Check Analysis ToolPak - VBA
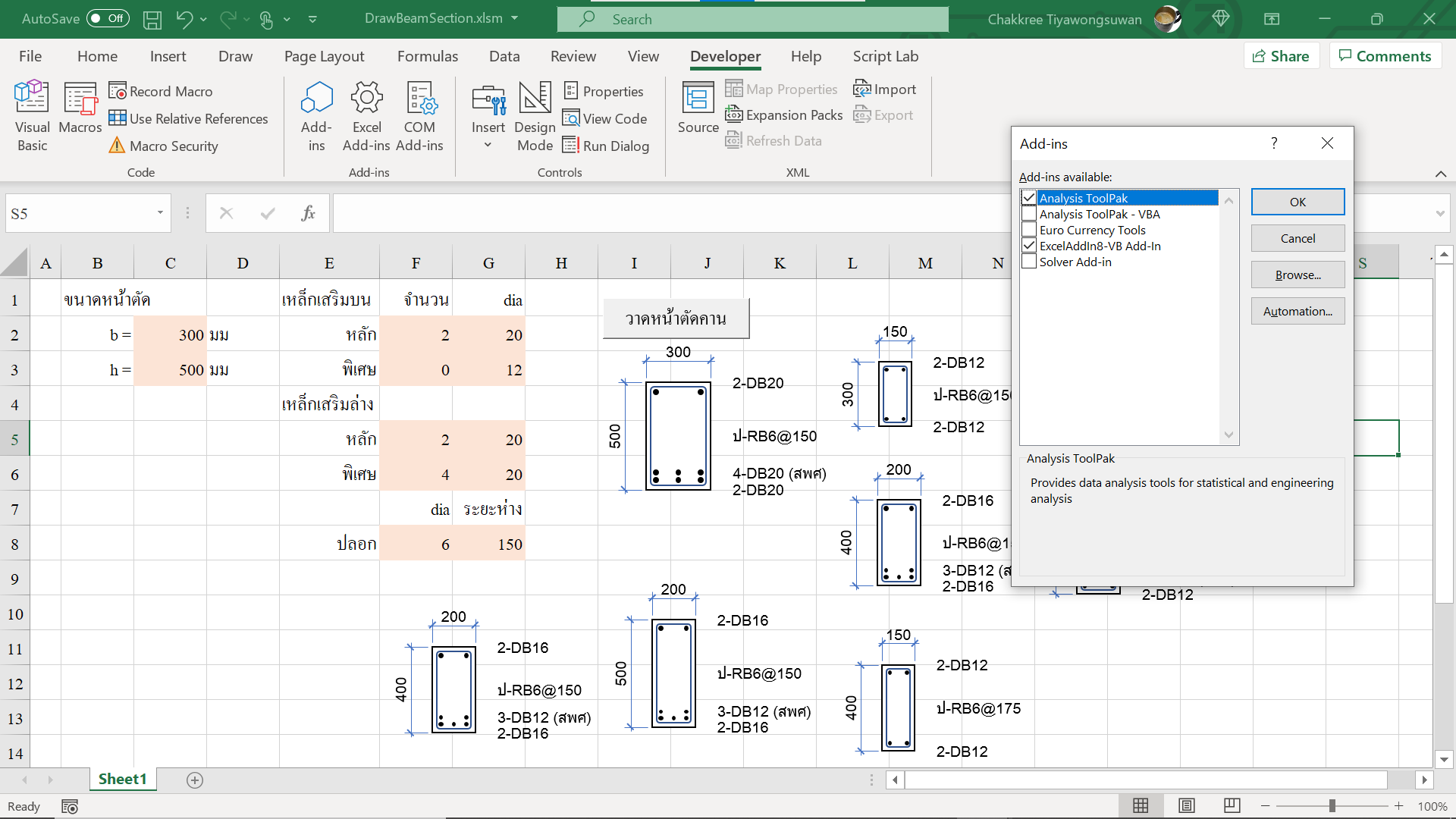This screenshot has width=1456, height=819. tap(1029, 214)
